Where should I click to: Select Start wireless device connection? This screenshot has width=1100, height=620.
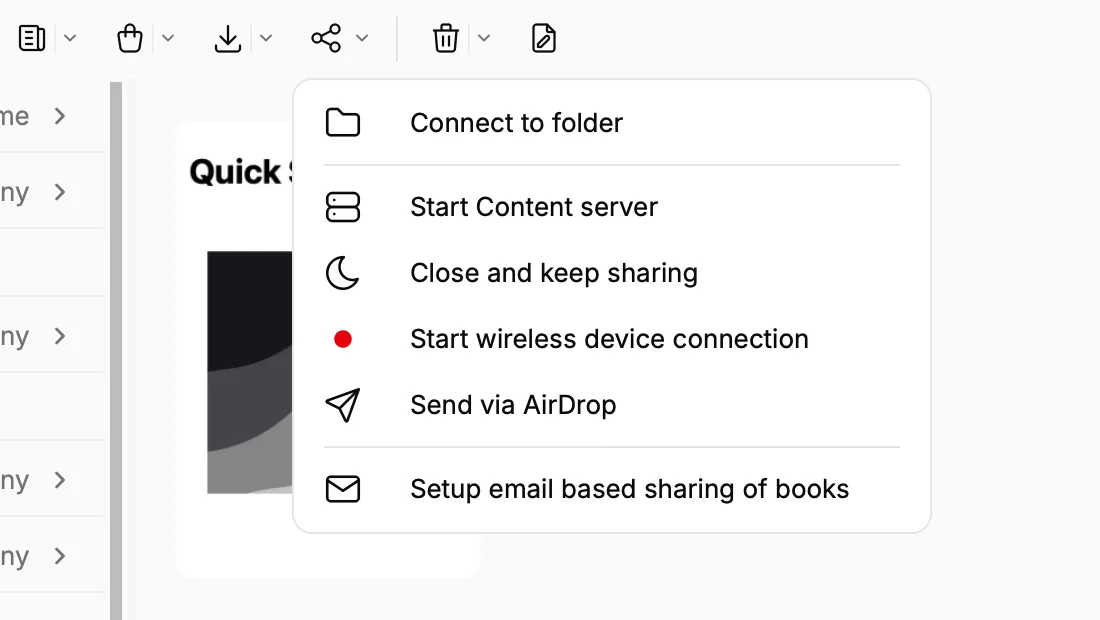612,339
